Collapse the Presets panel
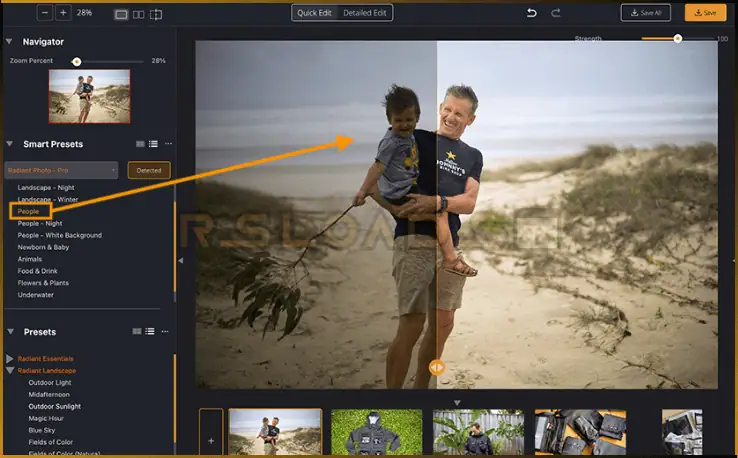 [x=10, y=331]
